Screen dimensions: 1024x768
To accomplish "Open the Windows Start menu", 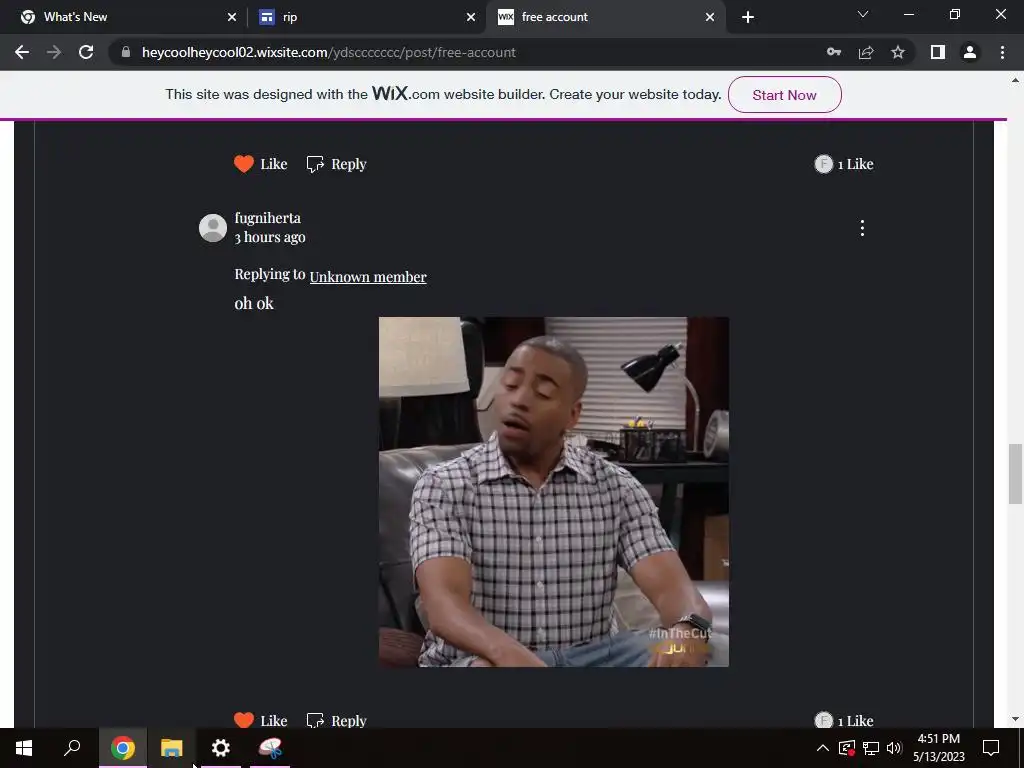I will point(24,748).
